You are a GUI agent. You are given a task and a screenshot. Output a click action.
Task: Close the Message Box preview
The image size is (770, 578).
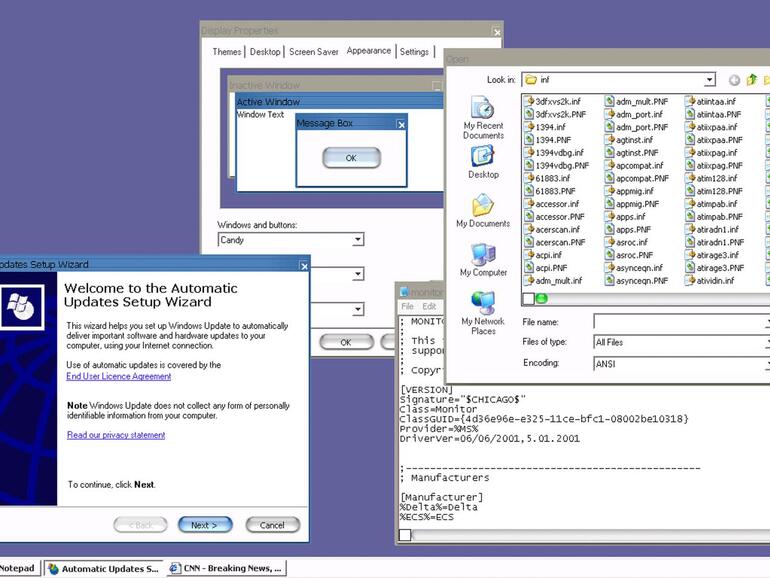[x=401, y=125]
